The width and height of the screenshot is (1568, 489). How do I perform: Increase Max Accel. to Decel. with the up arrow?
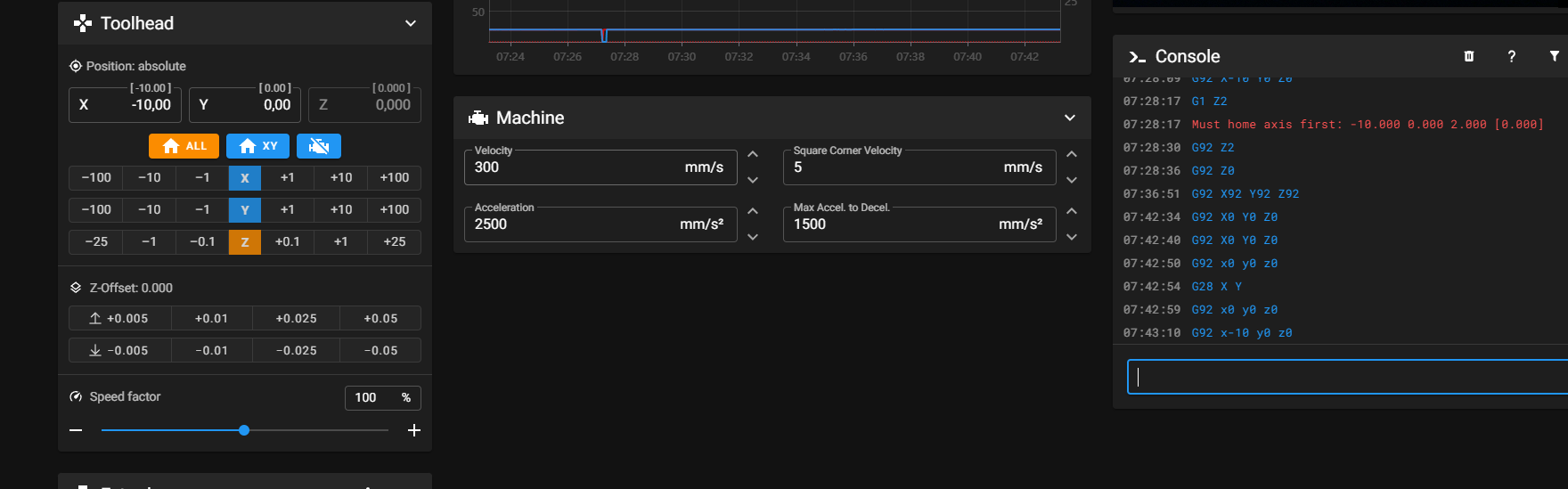pyautogui.click(x=1072, y=211)
